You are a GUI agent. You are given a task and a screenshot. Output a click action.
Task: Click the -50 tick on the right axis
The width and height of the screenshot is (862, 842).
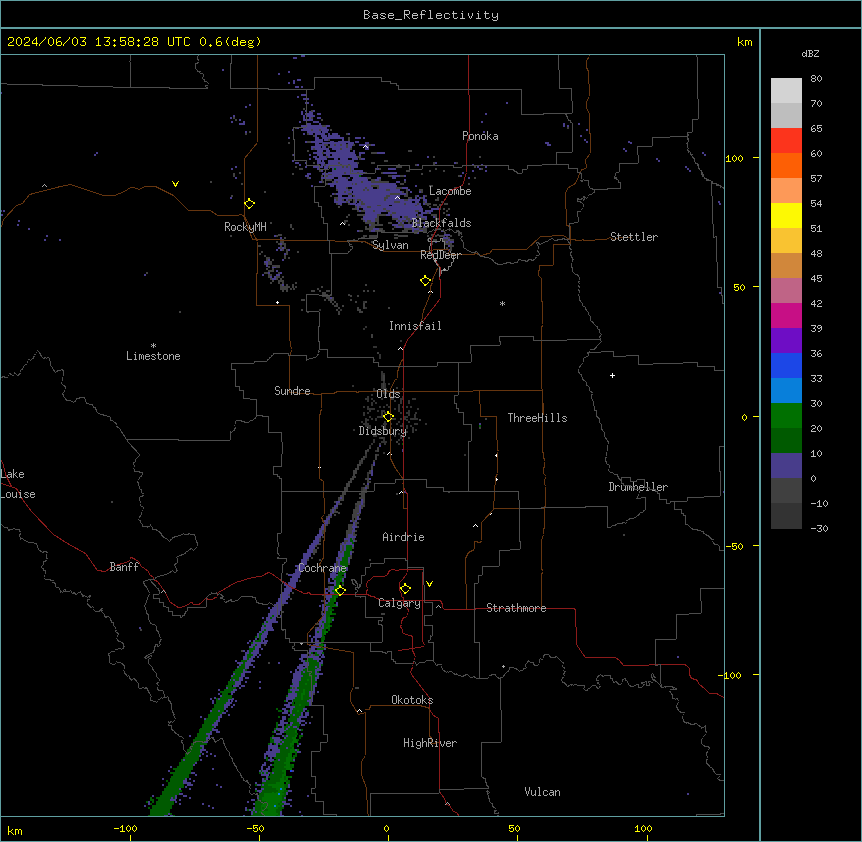[734, 546]
